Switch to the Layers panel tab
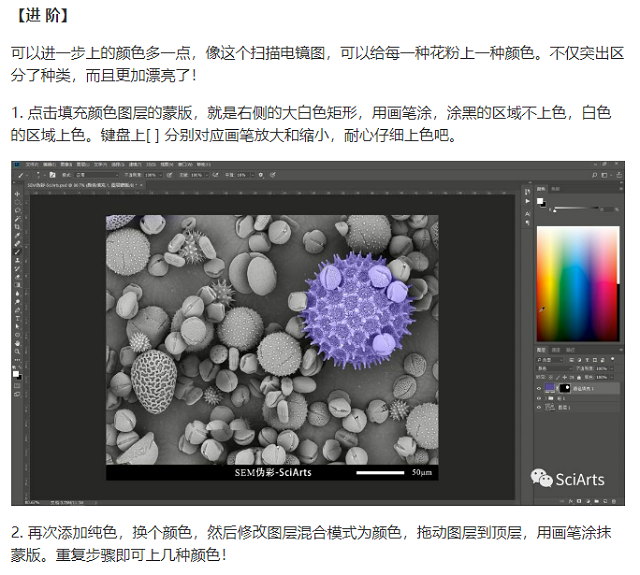Image resolution: width=640 pixels, height=575 pixels. tap(542, 350)
